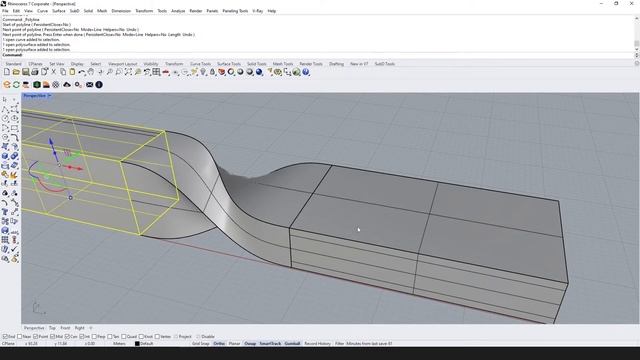Click the black info circle icon
This screenshot has height=360, width=640.
[x=99, y=84]
